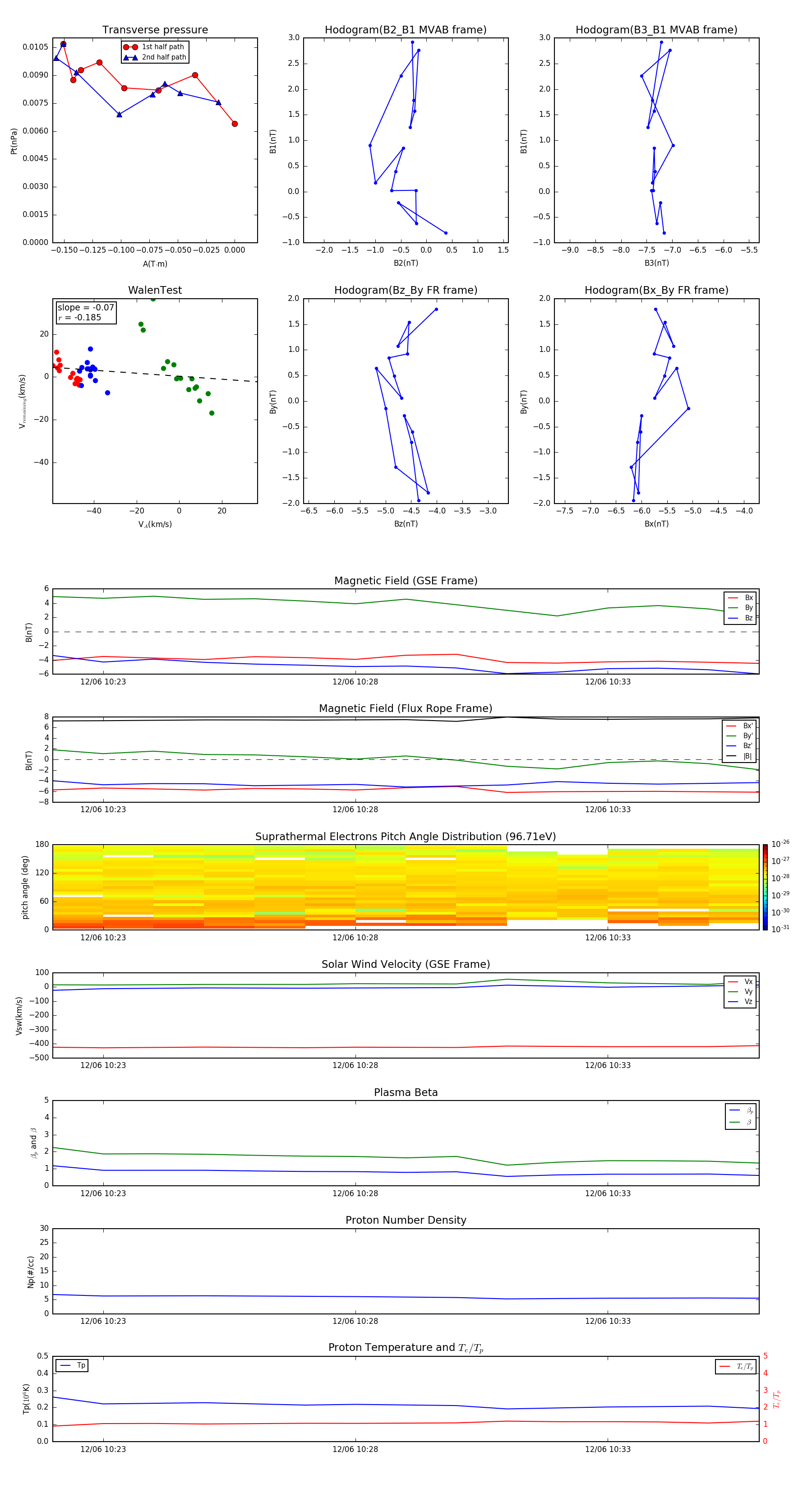The width and height of the screenshot is (812, 1489).
Task: Click the pitch angle distribution colorbar
Action: (765, 887)
